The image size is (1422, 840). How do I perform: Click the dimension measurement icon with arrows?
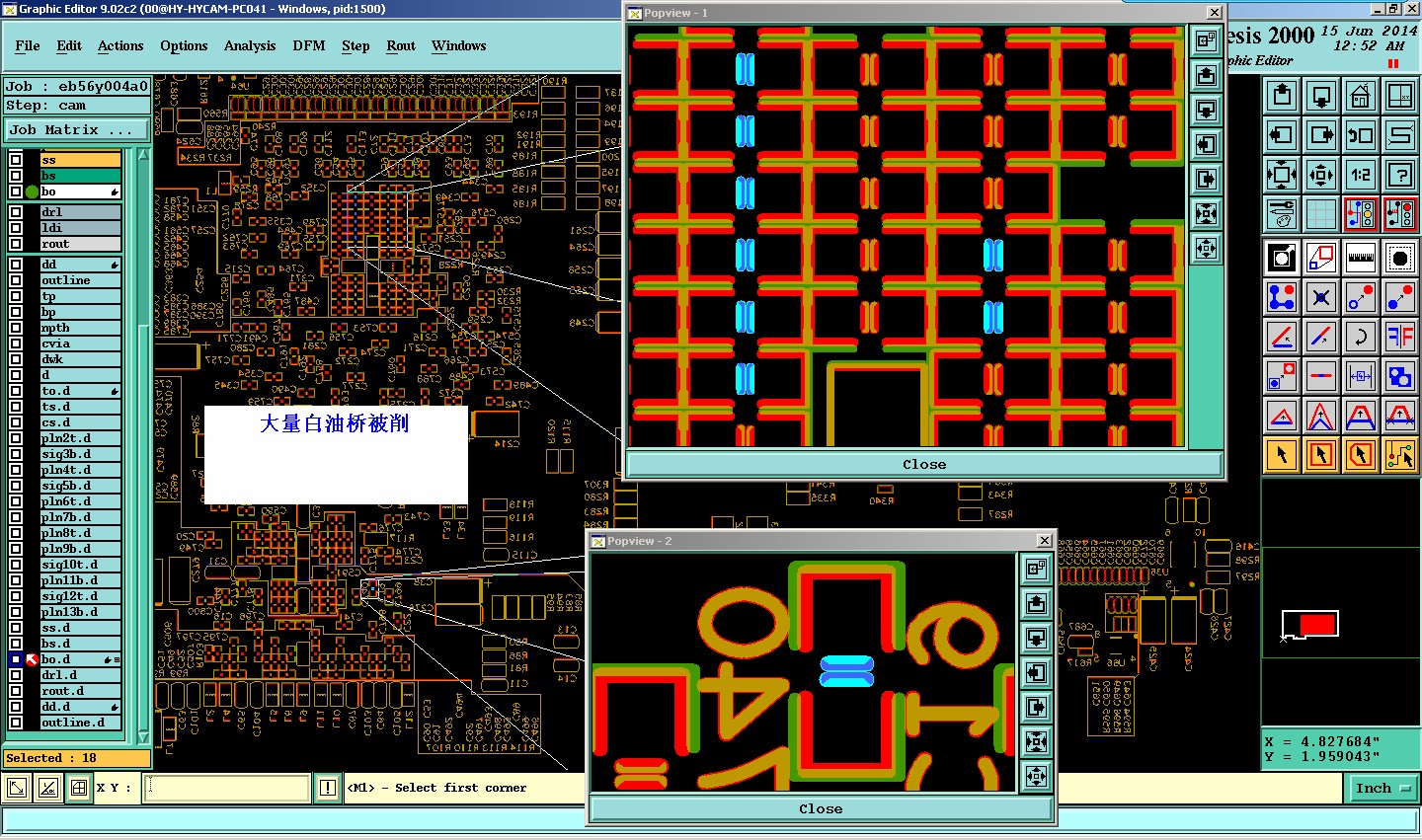pos(1361,376)
